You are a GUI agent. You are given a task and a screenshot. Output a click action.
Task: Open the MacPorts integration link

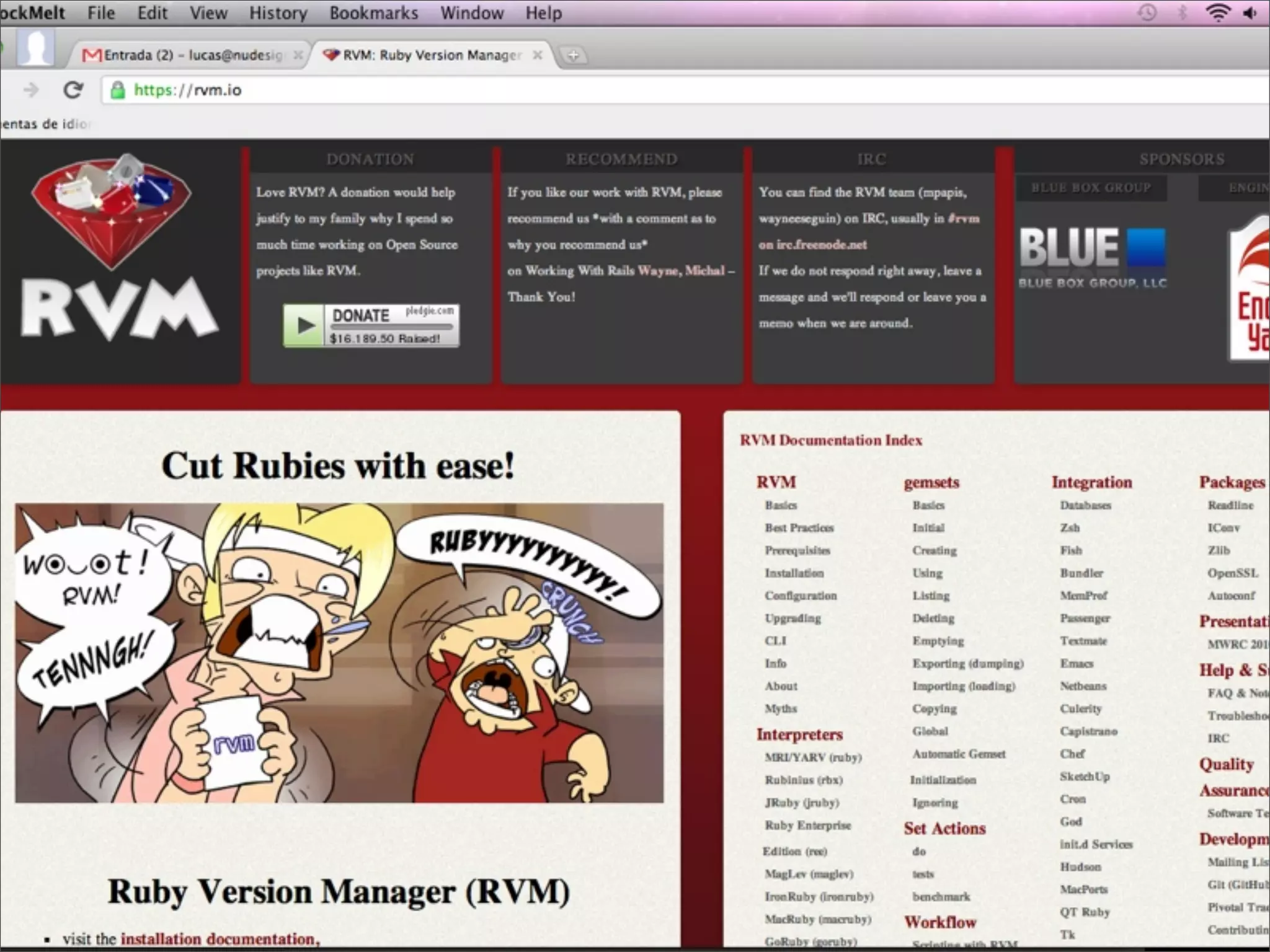[x=1083, y=889]
